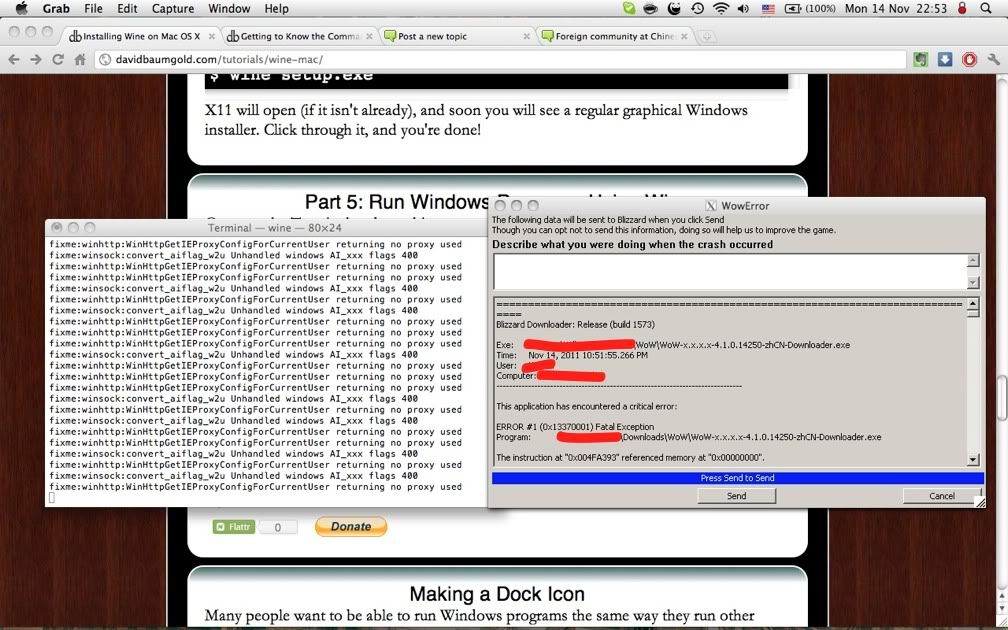The height and width of the screenshot is (630, 1008).
Task: Open the File menu
Action: (x=93, y=8)
